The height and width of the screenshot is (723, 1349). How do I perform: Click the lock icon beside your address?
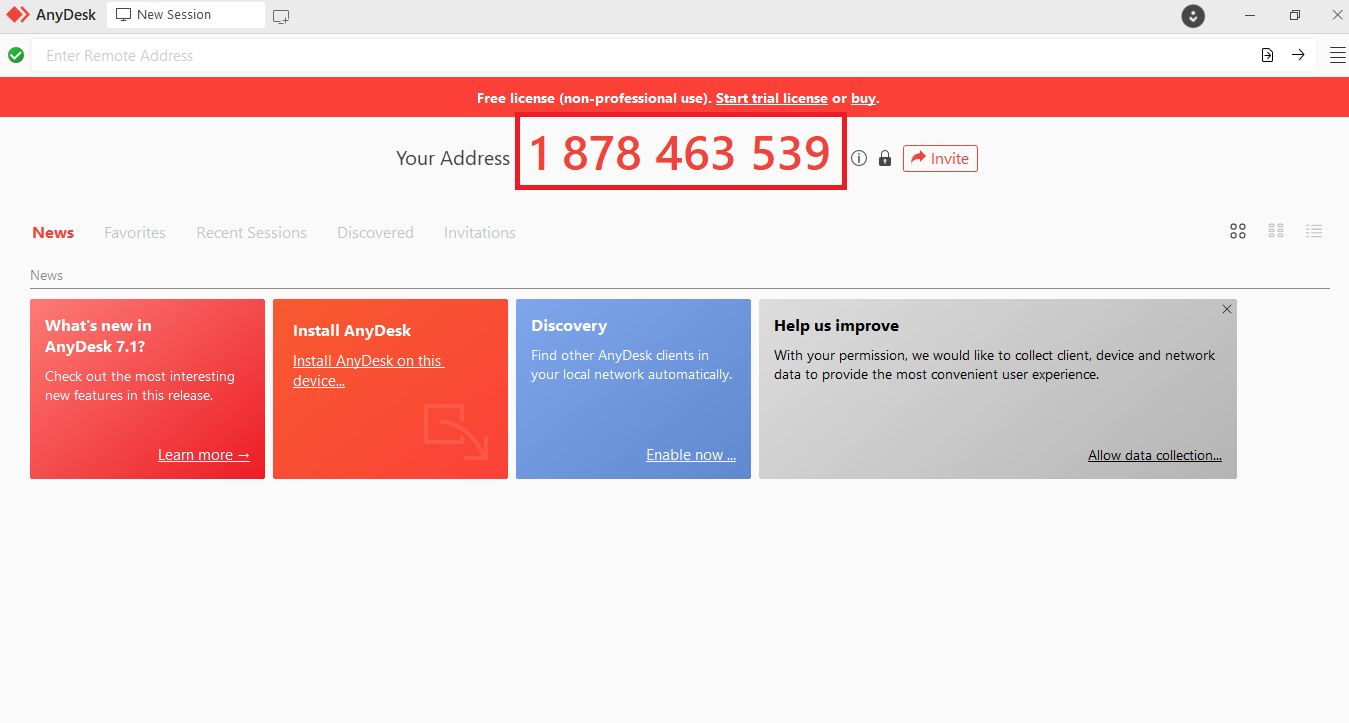tap(884, 158)
